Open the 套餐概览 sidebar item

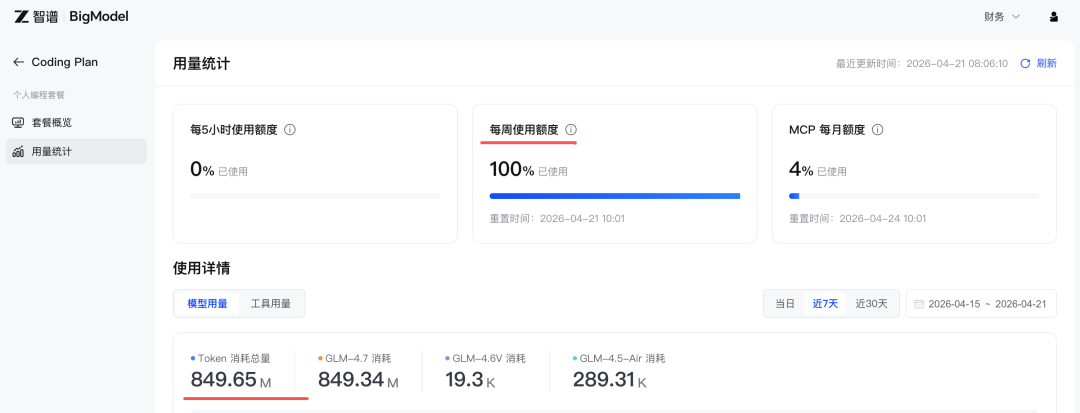76,123
